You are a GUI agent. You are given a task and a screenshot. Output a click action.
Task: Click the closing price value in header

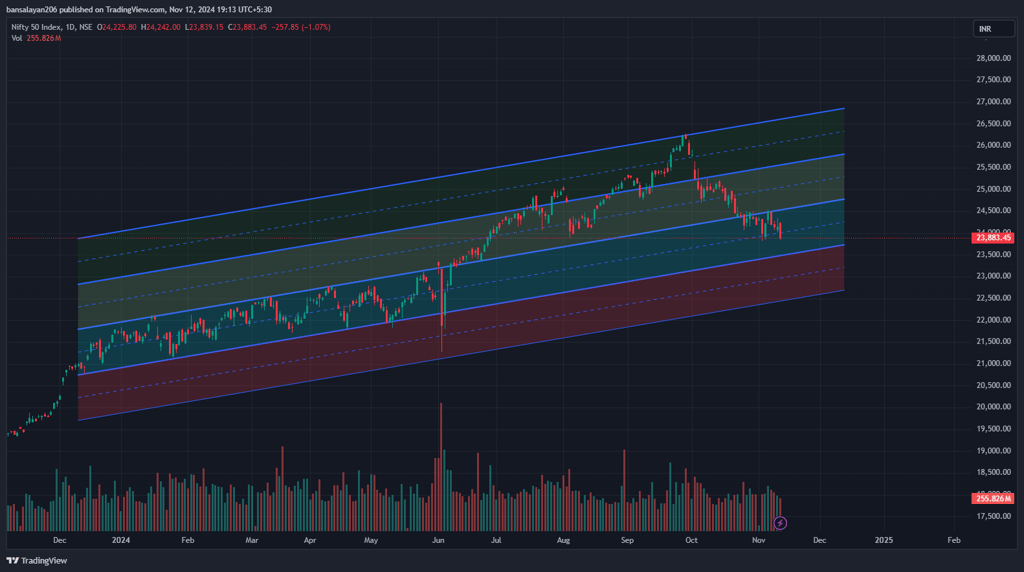(x=249, y=27)
